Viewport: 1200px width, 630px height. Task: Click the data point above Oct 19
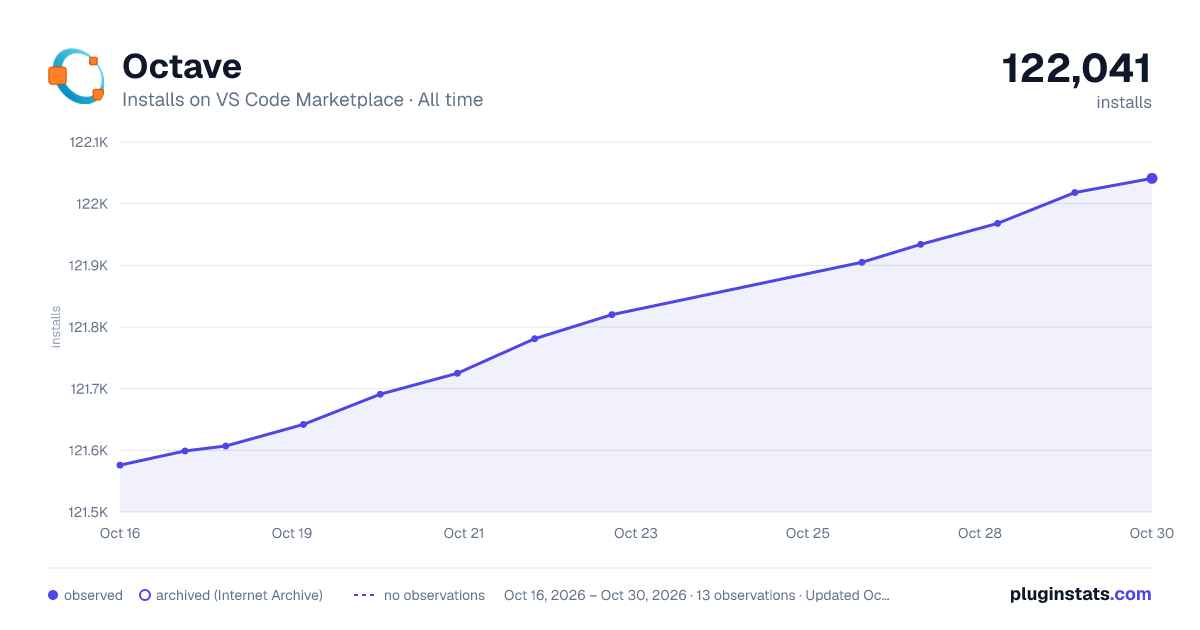pos(303,424)
